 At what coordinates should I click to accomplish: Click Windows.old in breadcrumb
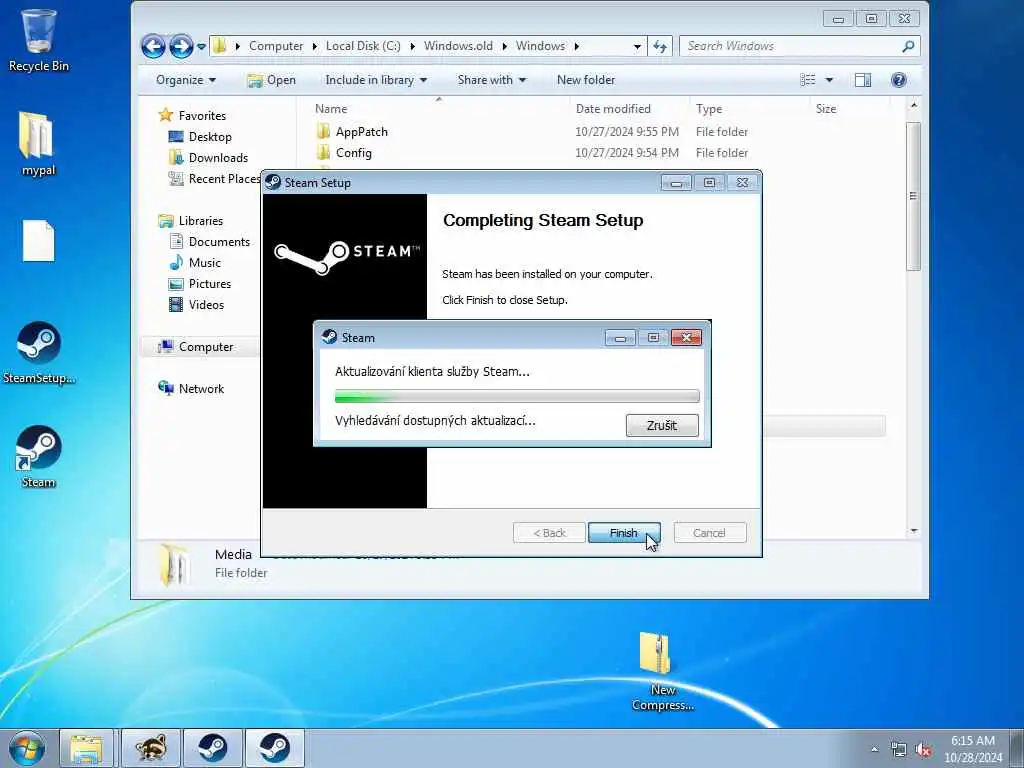pos(458,46)
